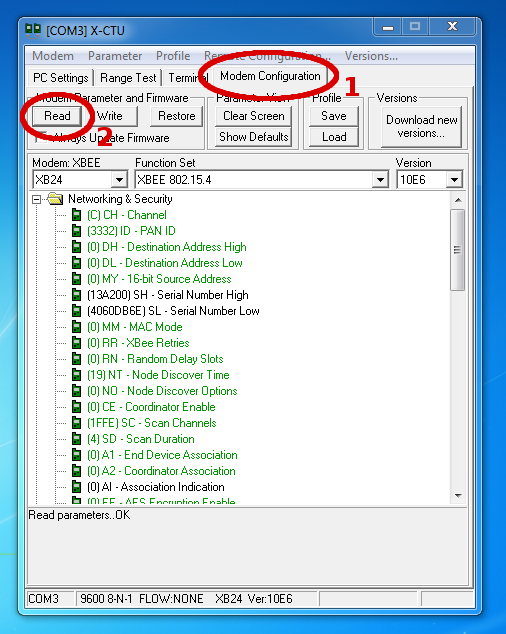
Task: Click the icon next to ID - PAN ID
Action: (x=76, y=231)
